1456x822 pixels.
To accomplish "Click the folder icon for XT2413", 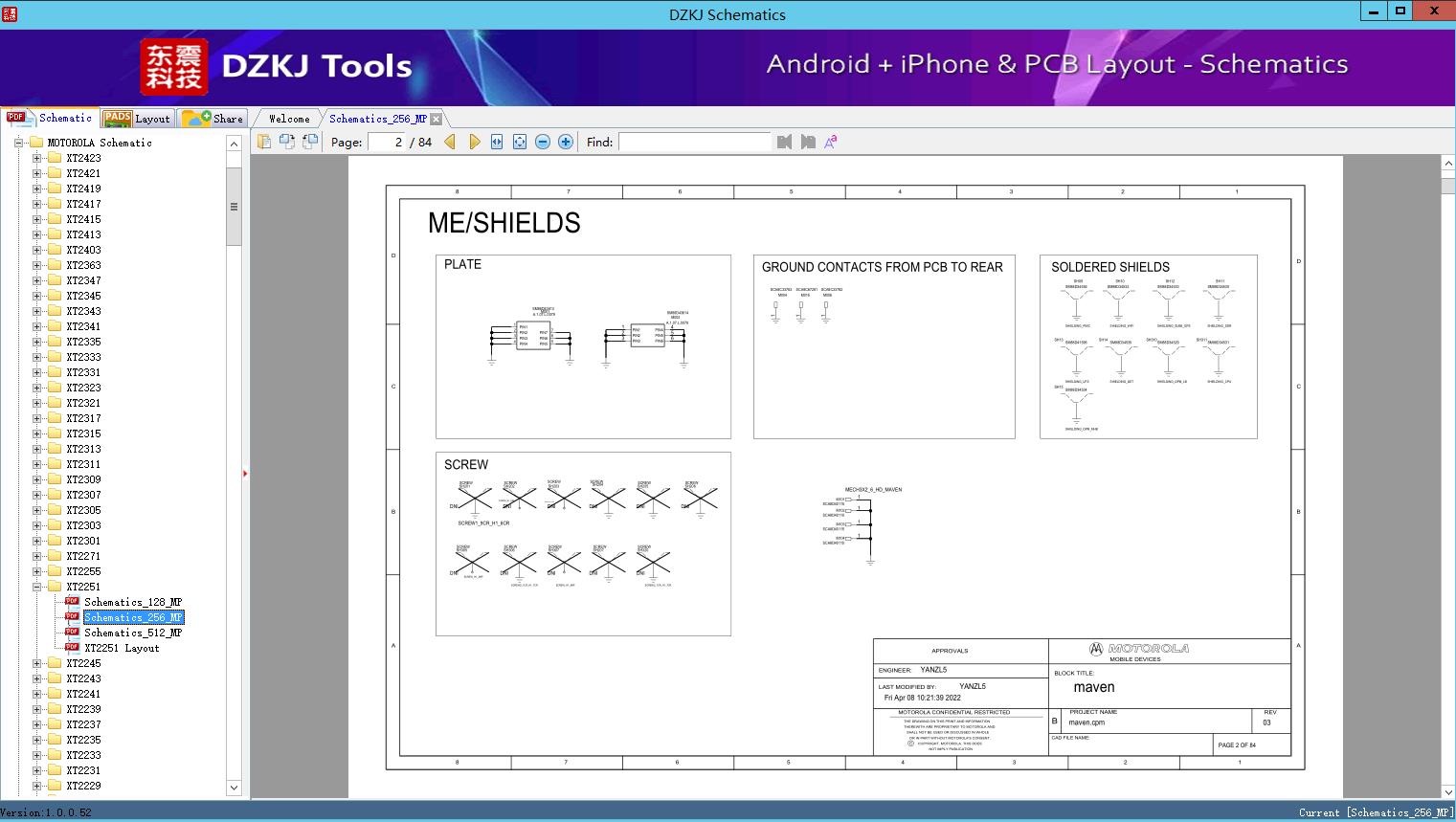I will click(x=55, y=234).
